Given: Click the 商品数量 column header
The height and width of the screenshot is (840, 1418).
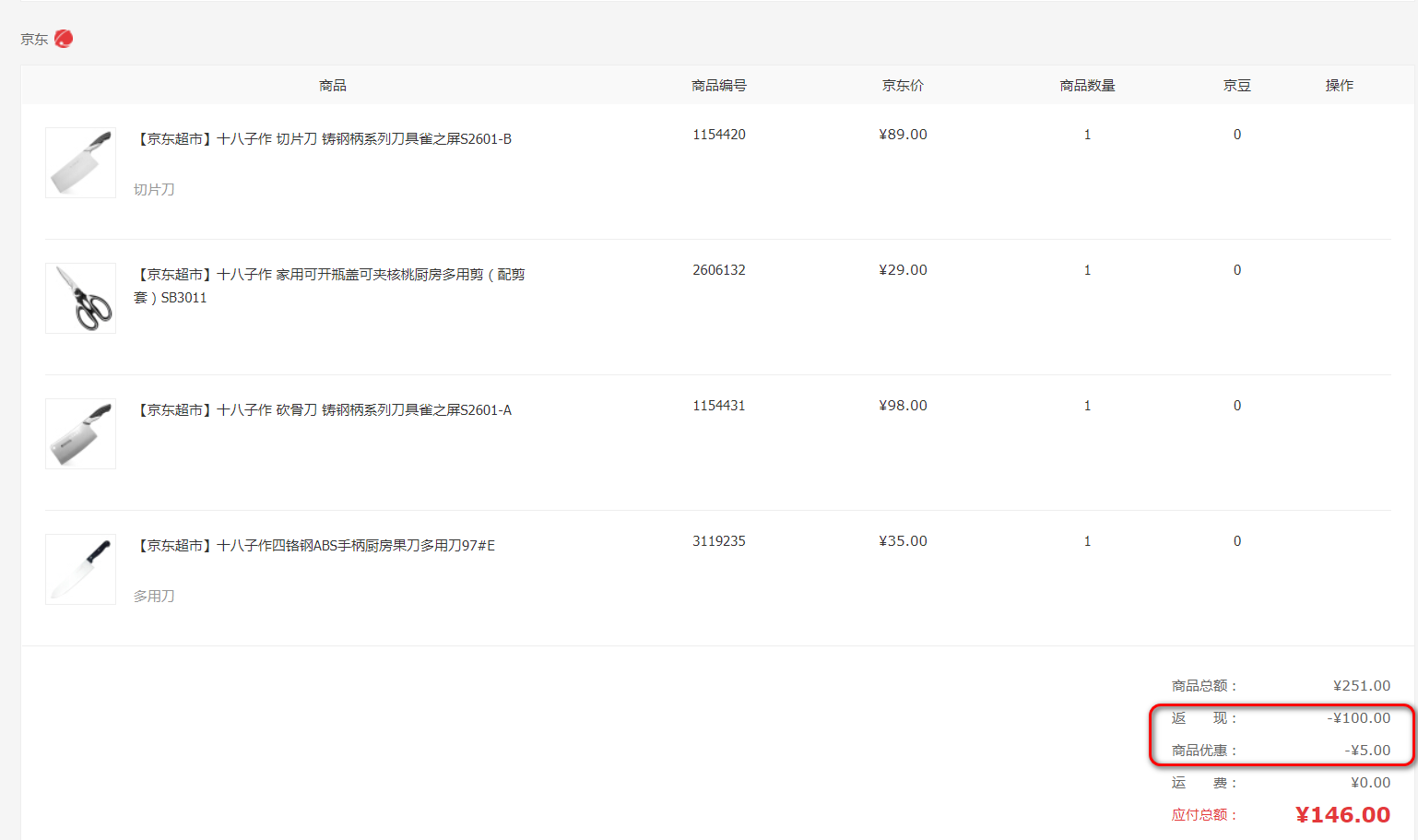Looking at the screenshot, I should pos(1087,86).
